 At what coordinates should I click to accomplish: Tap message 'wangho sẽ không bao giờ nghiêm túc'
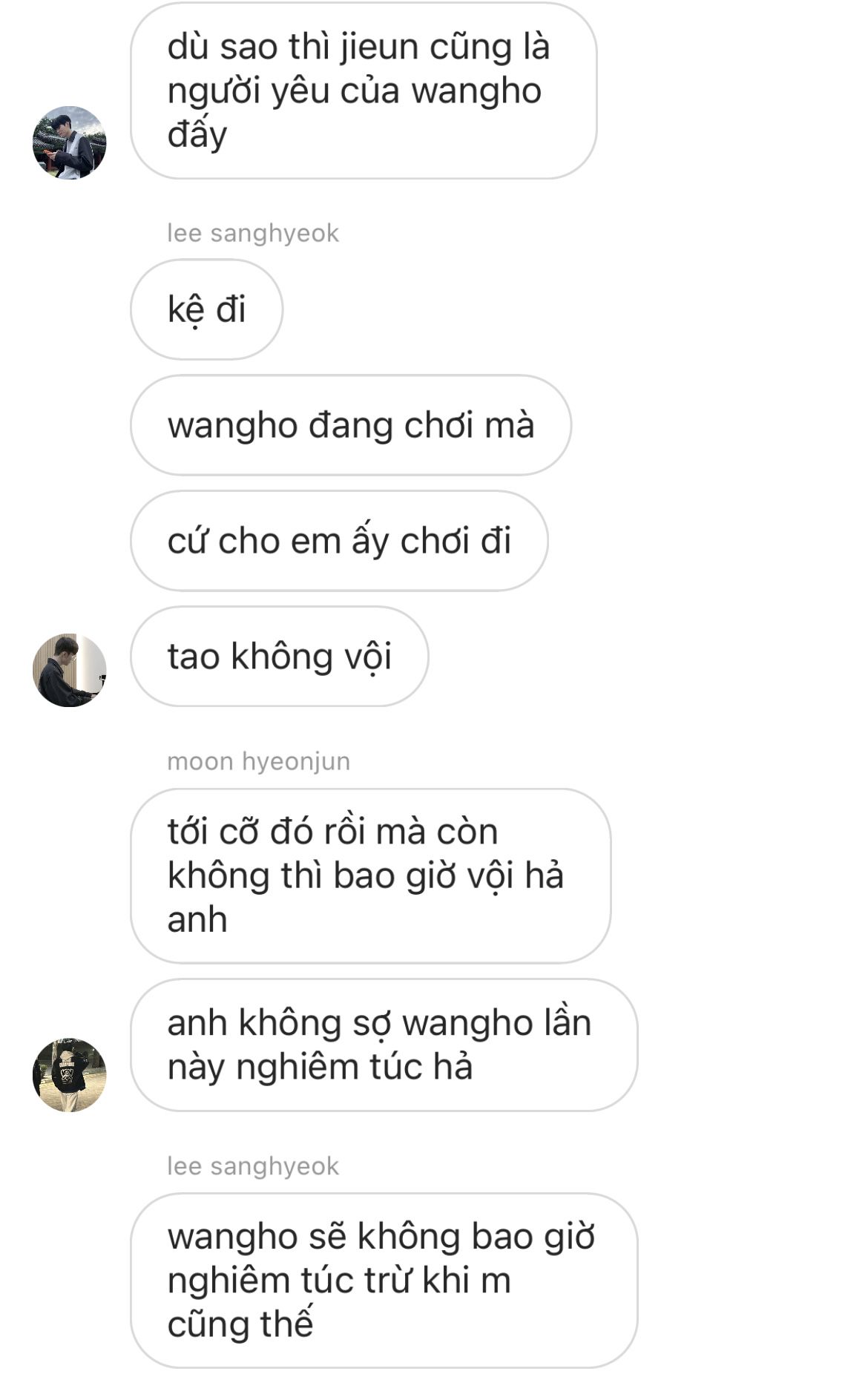[x=384, y=1281]
